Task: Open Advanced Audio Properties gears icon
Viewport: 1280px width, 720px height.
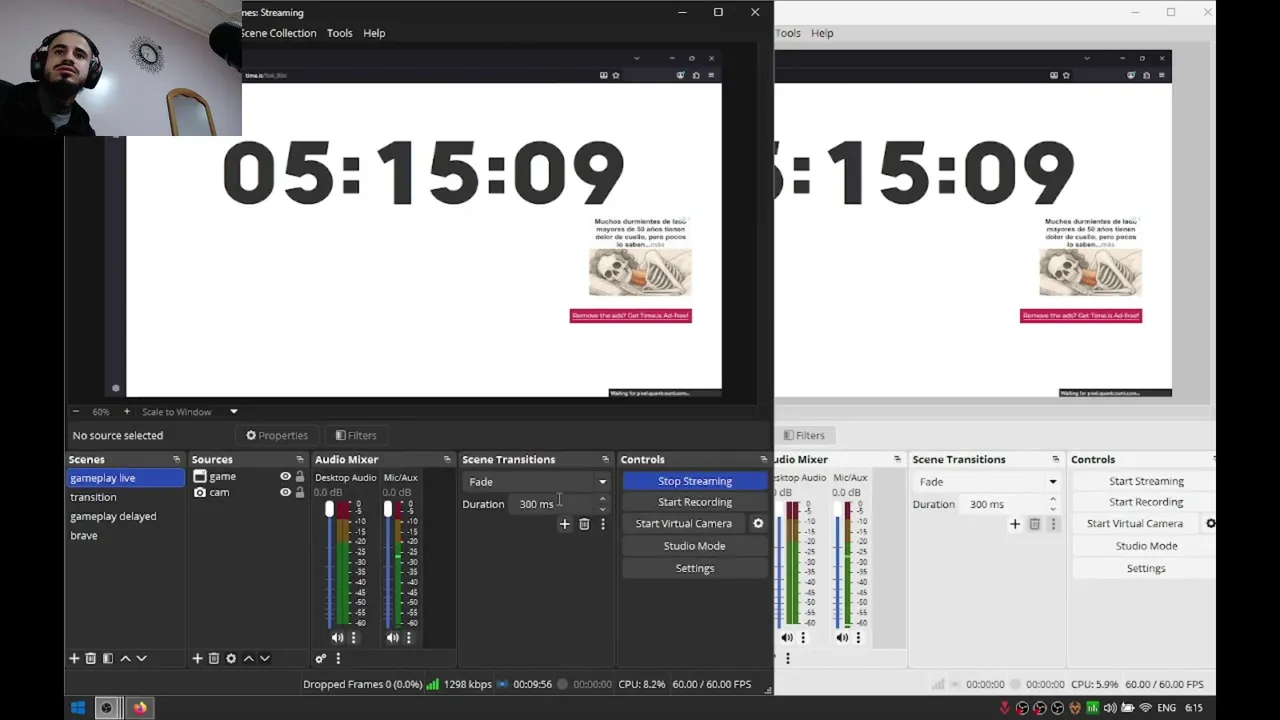Action: (x=321, y=658)
